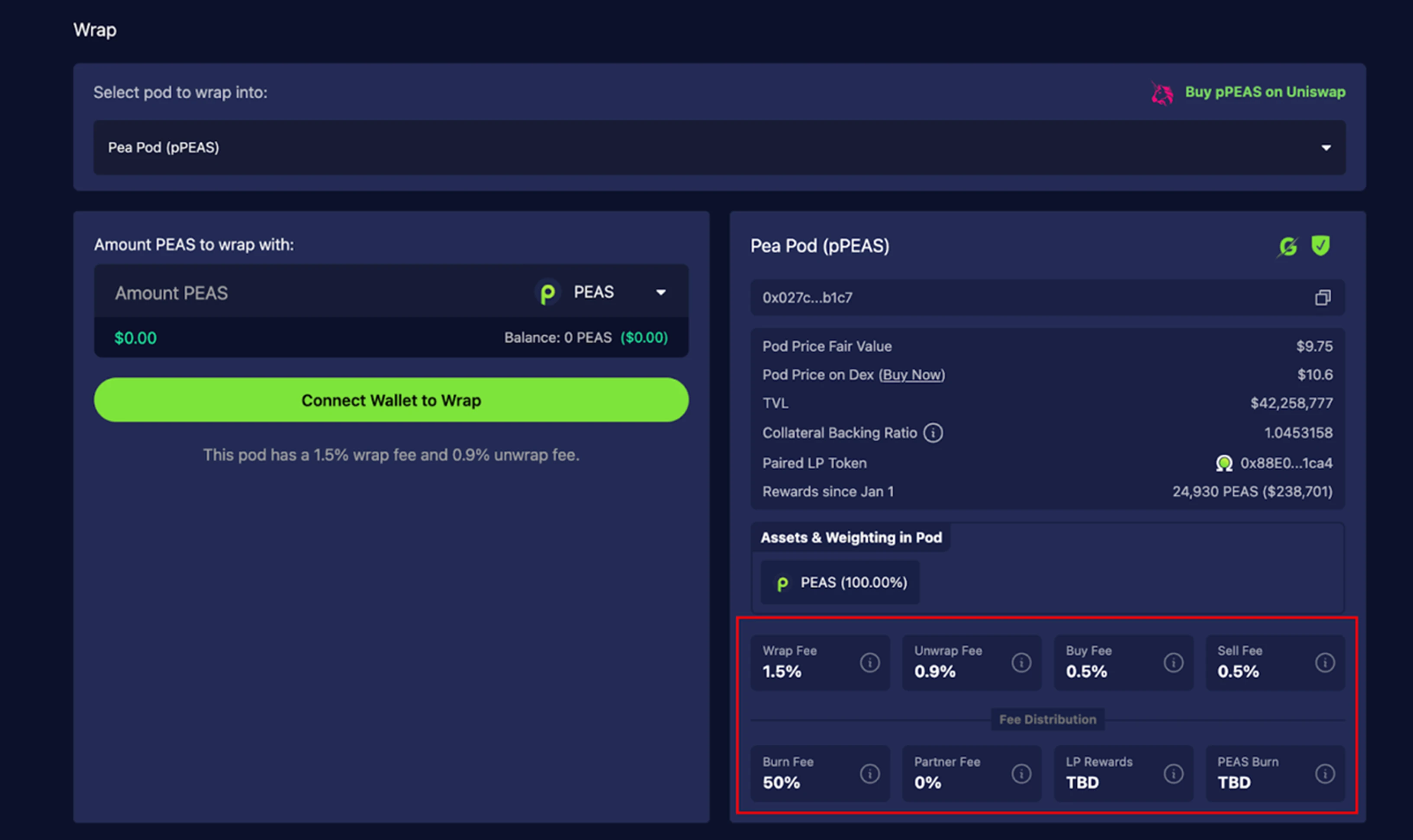Click the Assets & Weighting in Pod label
Screen dimensions: 1413x840
click(851, 537)
